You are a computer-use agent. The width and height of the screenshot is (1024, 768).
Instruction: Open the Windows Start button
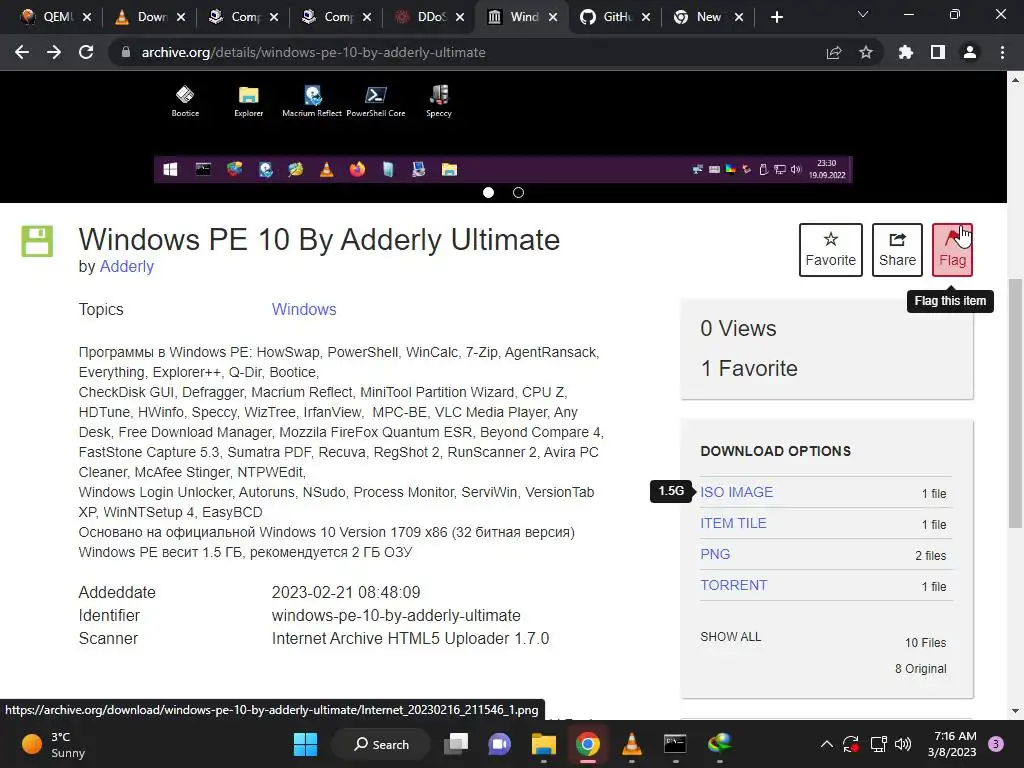coord(305,744)
